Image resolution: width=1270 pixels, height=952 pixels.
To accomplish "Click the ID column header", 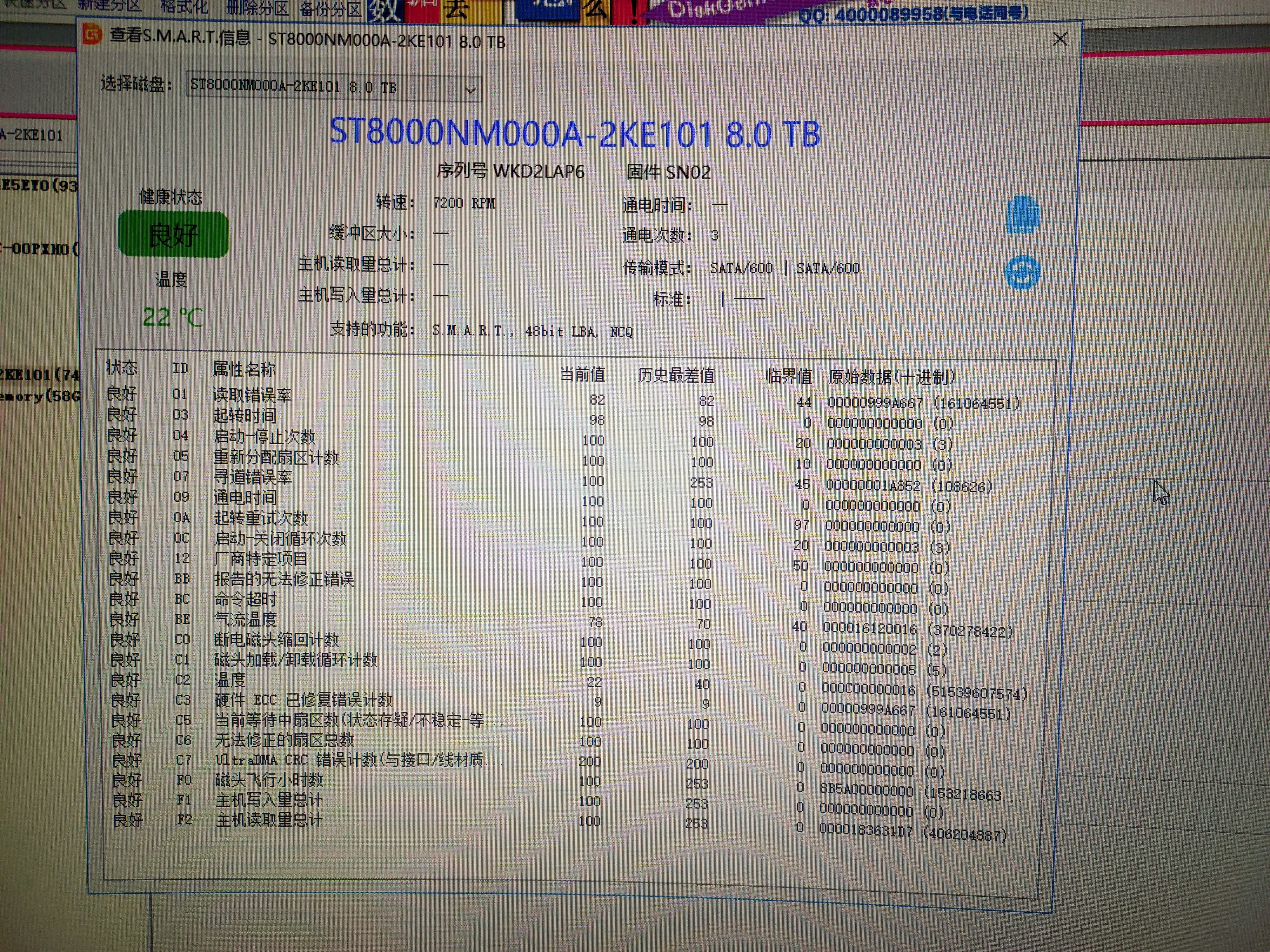I will point(180,368).
